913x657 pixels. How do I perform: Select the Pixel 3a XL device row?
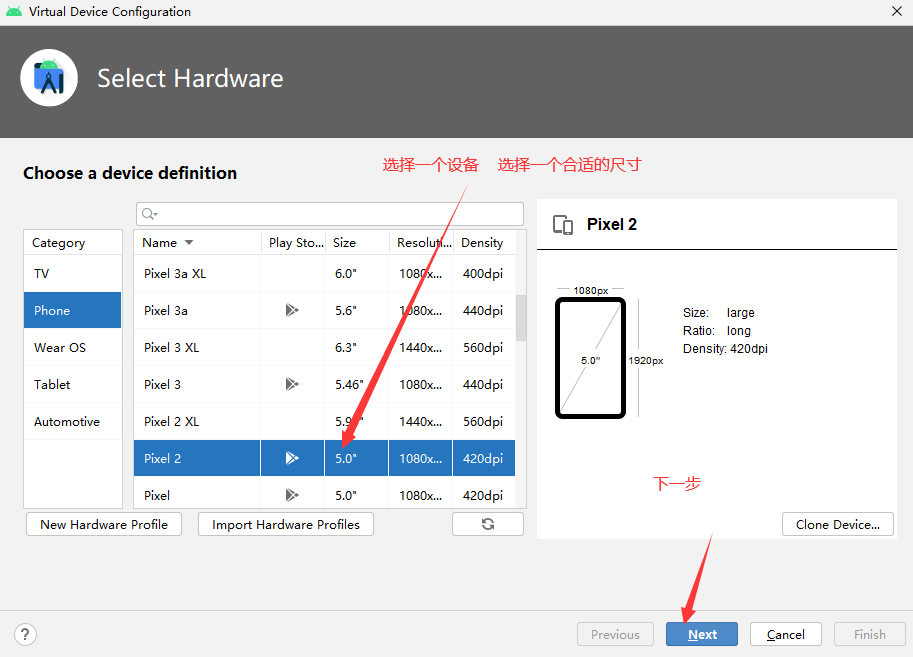tap(324, 274)
